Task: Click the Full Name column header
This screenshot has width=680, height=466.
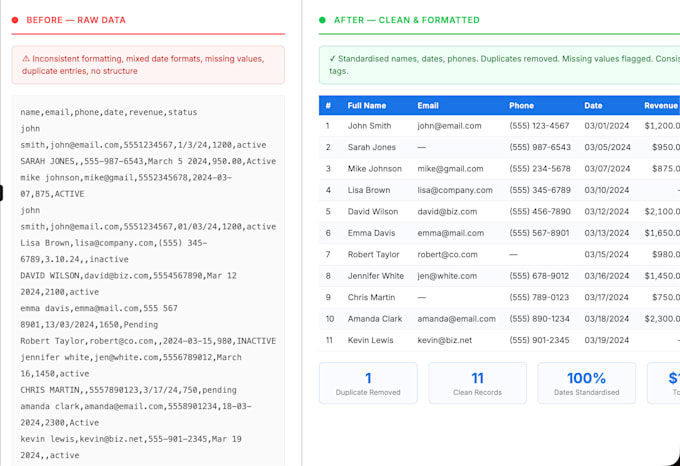Action: [366, 105]
